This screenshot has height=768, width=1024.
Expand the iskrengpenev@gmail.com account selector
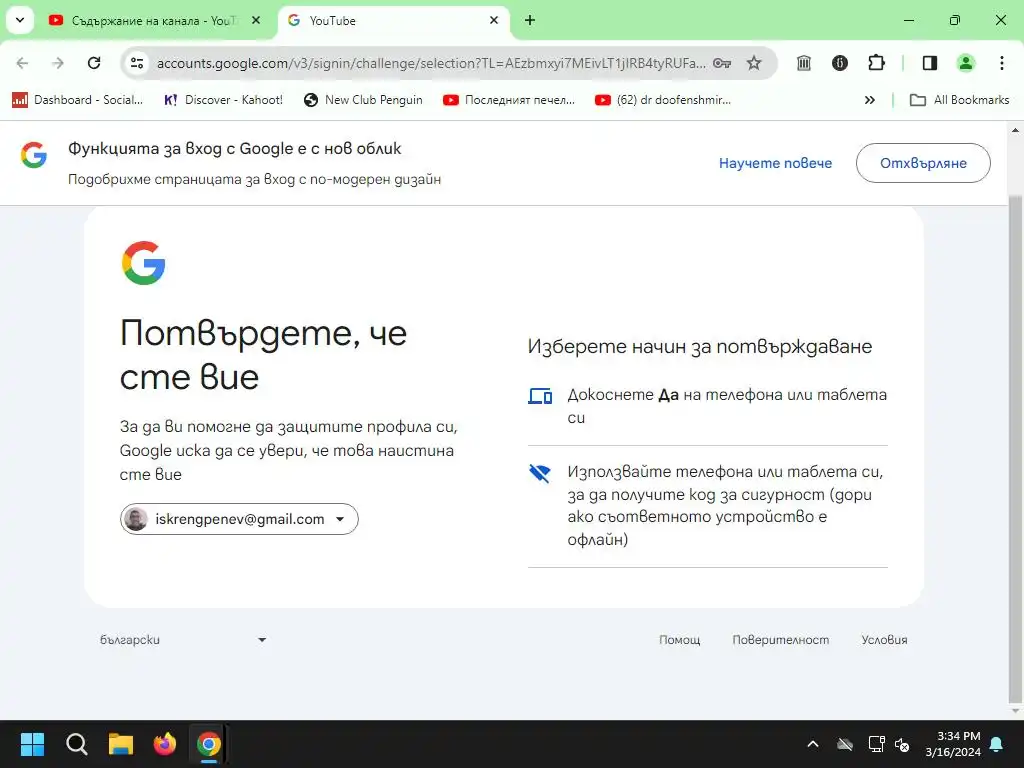point(239,519)
